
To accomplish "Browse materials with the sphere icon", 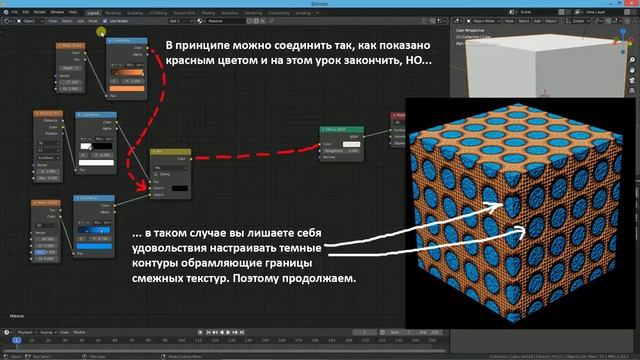I will point(200,21).
